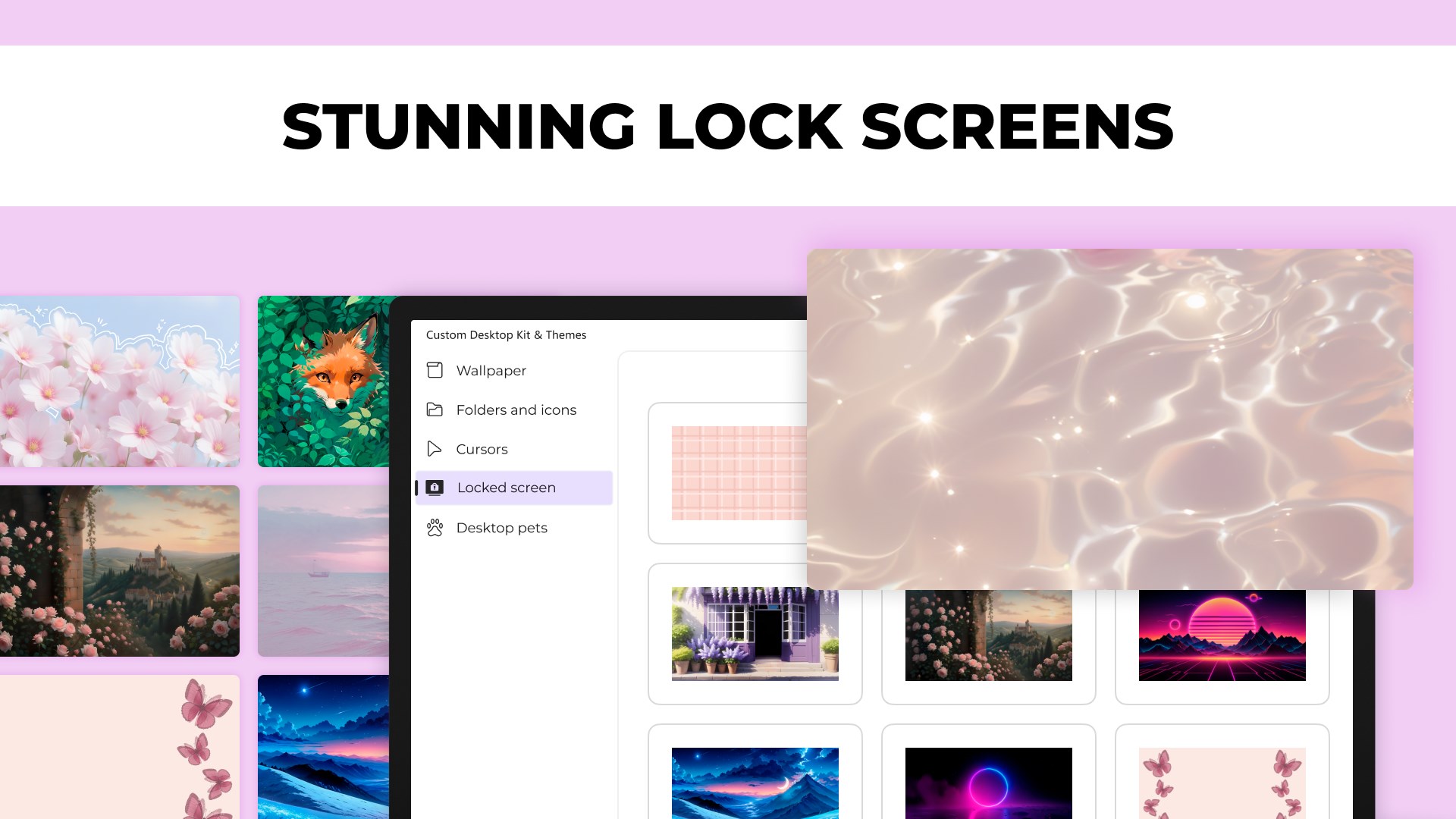
Task: Click the fox in leaves image
Action: click(x=325, y=381)
